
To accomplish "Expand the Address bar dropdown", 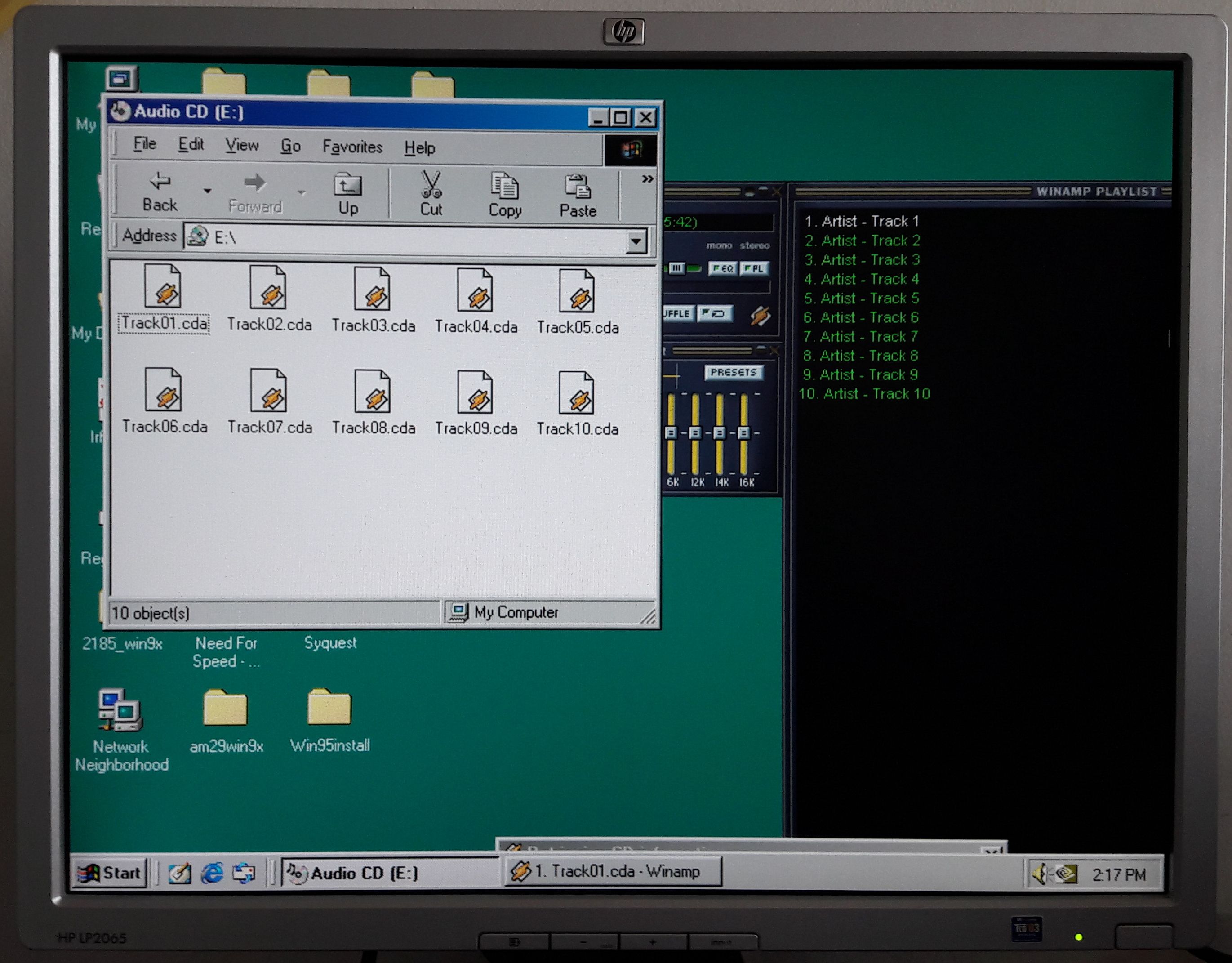I will pyautogui.click(x=636, y=242).
